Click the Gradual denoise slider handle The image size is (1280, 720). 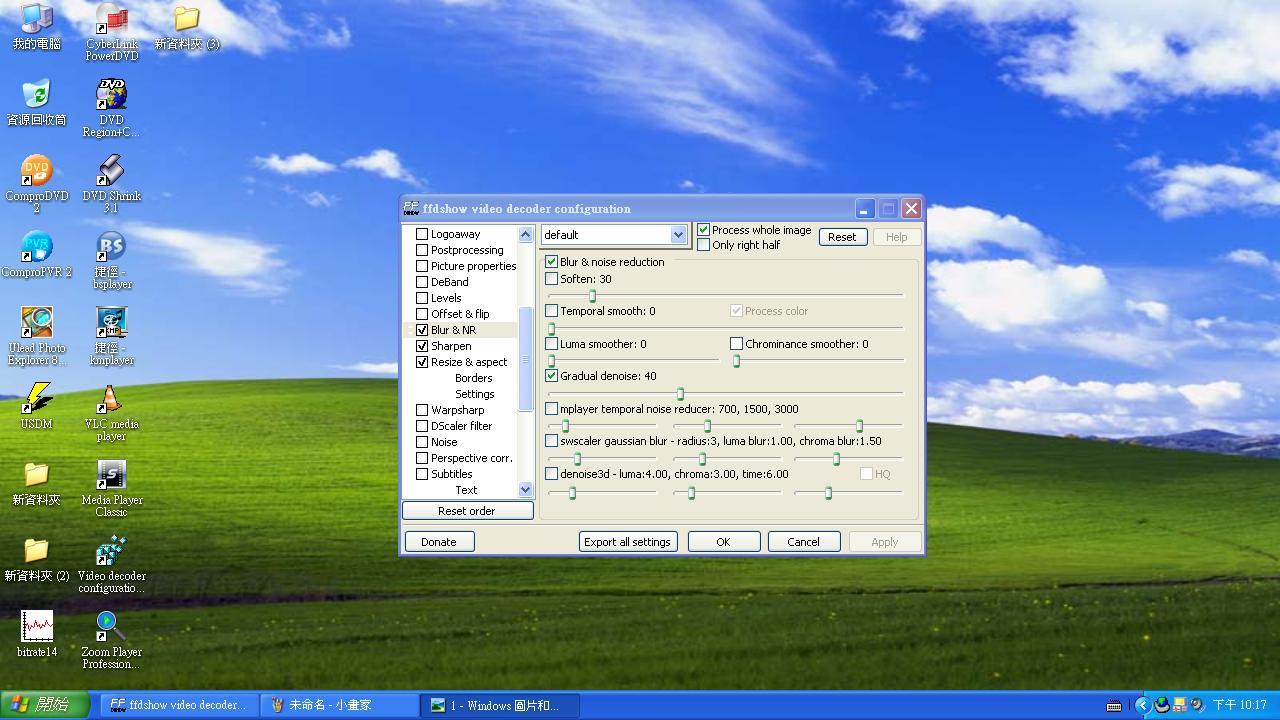click(680, 394)
